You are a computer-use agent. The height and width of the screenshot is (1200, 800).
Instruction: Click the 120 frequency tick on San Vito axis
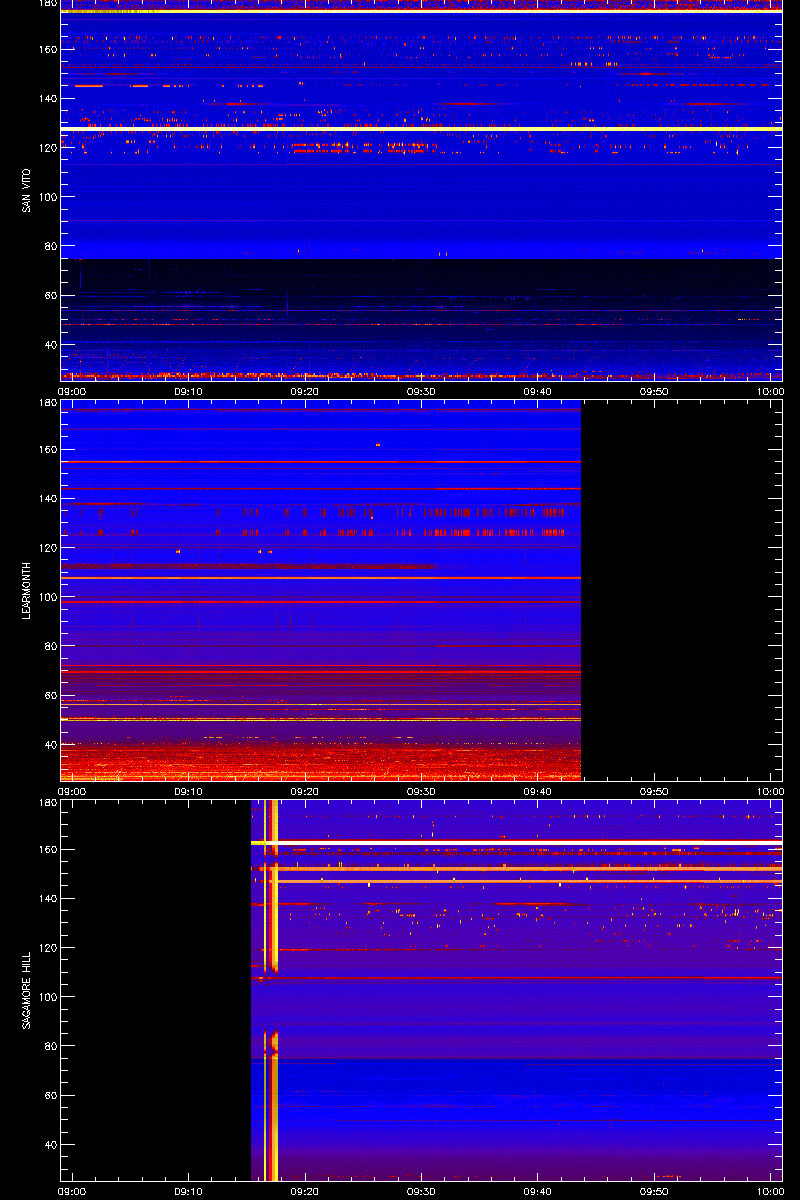48,147
